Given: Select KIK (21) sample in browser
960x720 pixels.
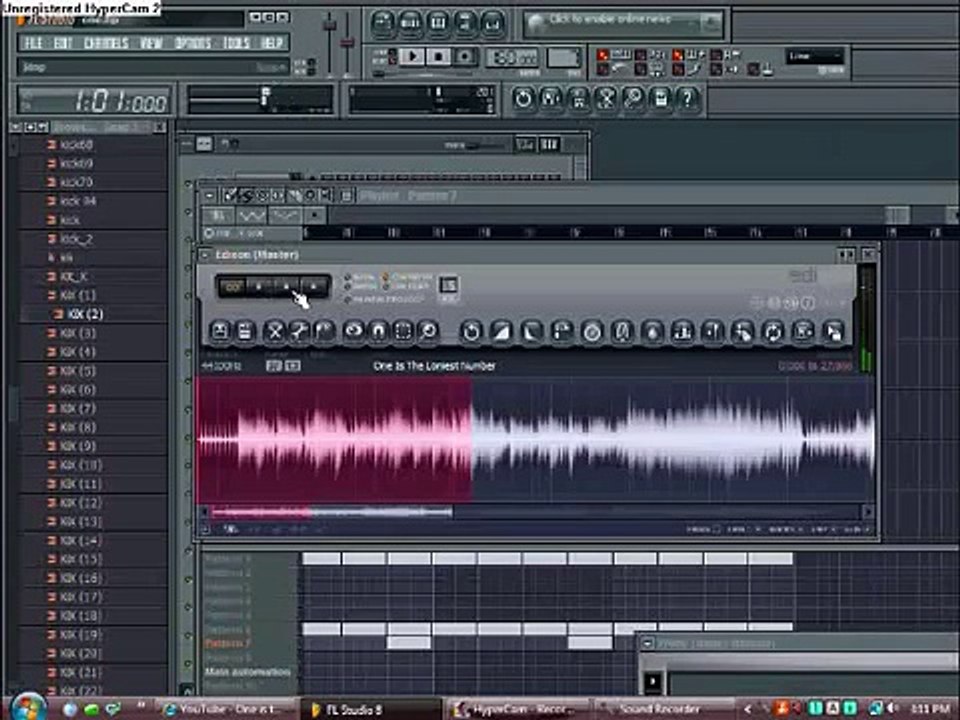Looking at the screenshot, I should tap(80, 672).
